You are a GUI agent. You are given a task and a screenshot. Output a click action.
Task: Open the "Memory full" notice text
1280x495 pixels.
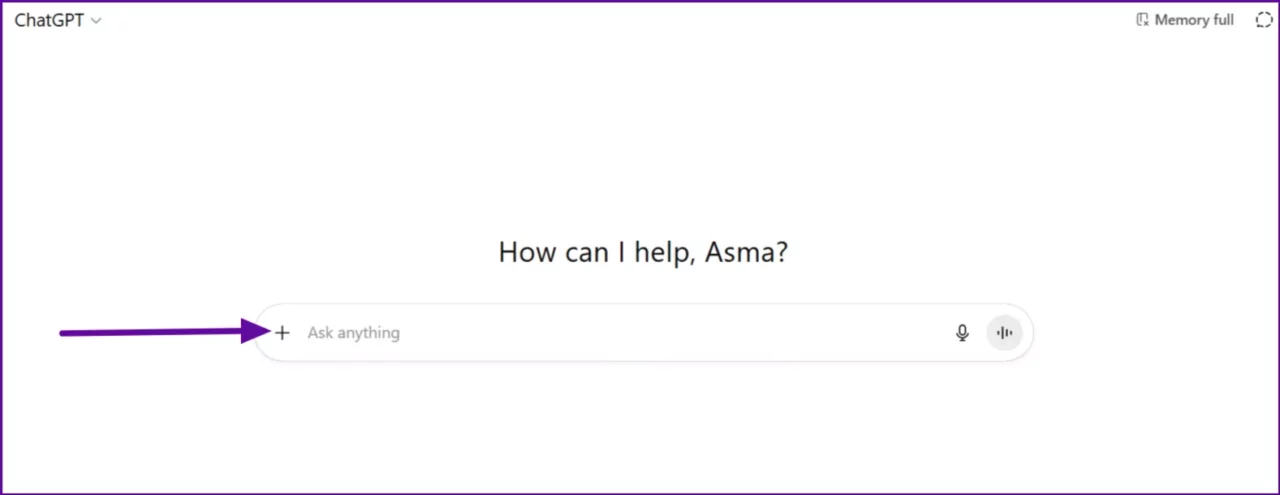coord(1194,20)
